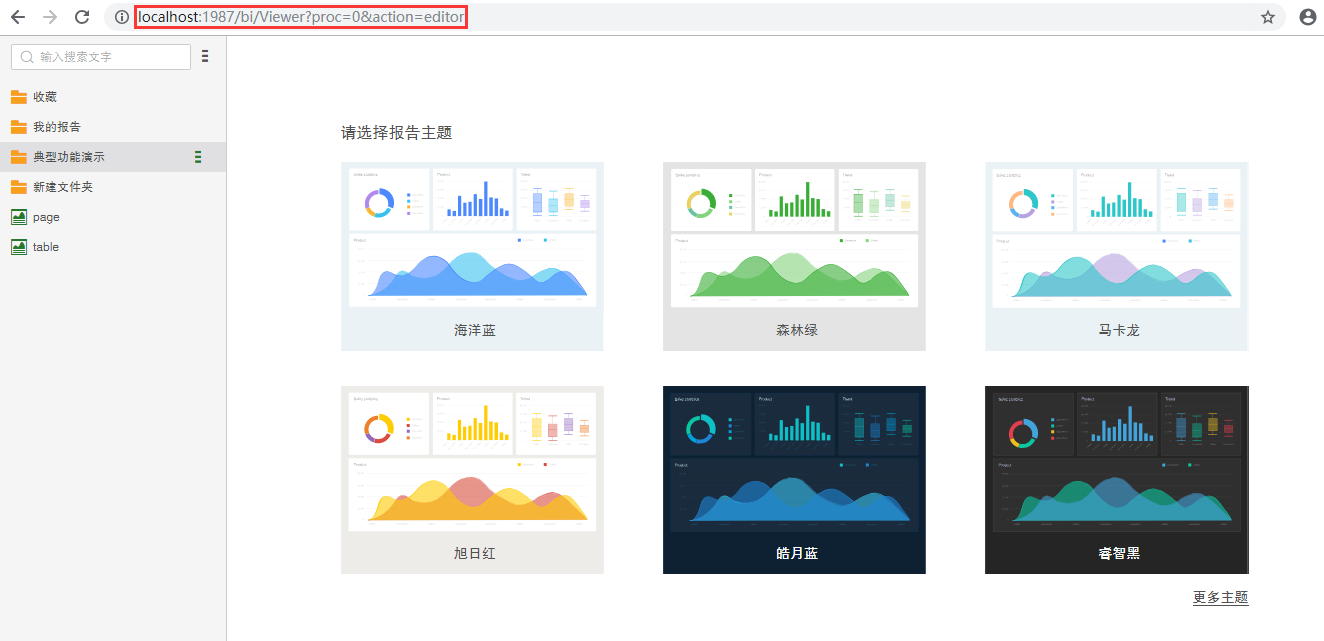Open the browser profile account icon

pos(1307,17)
